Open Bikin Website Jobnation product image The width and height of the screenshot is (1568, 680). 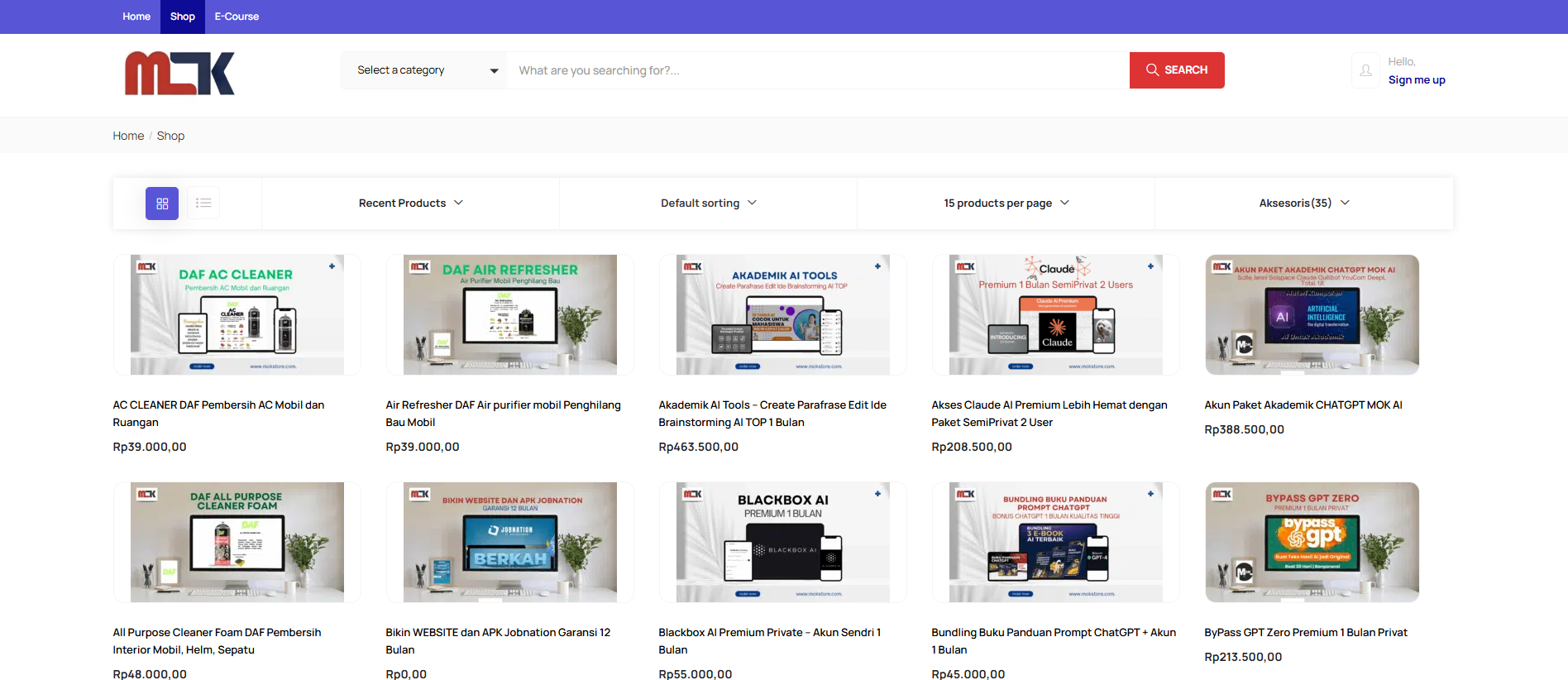[x=510, y=543]
